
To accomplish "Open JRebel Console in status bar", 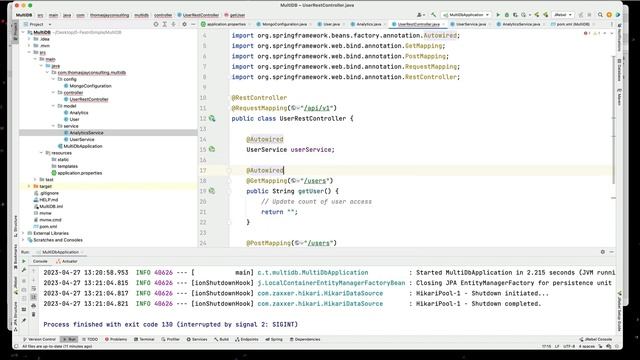I will [x=595, y=339].
